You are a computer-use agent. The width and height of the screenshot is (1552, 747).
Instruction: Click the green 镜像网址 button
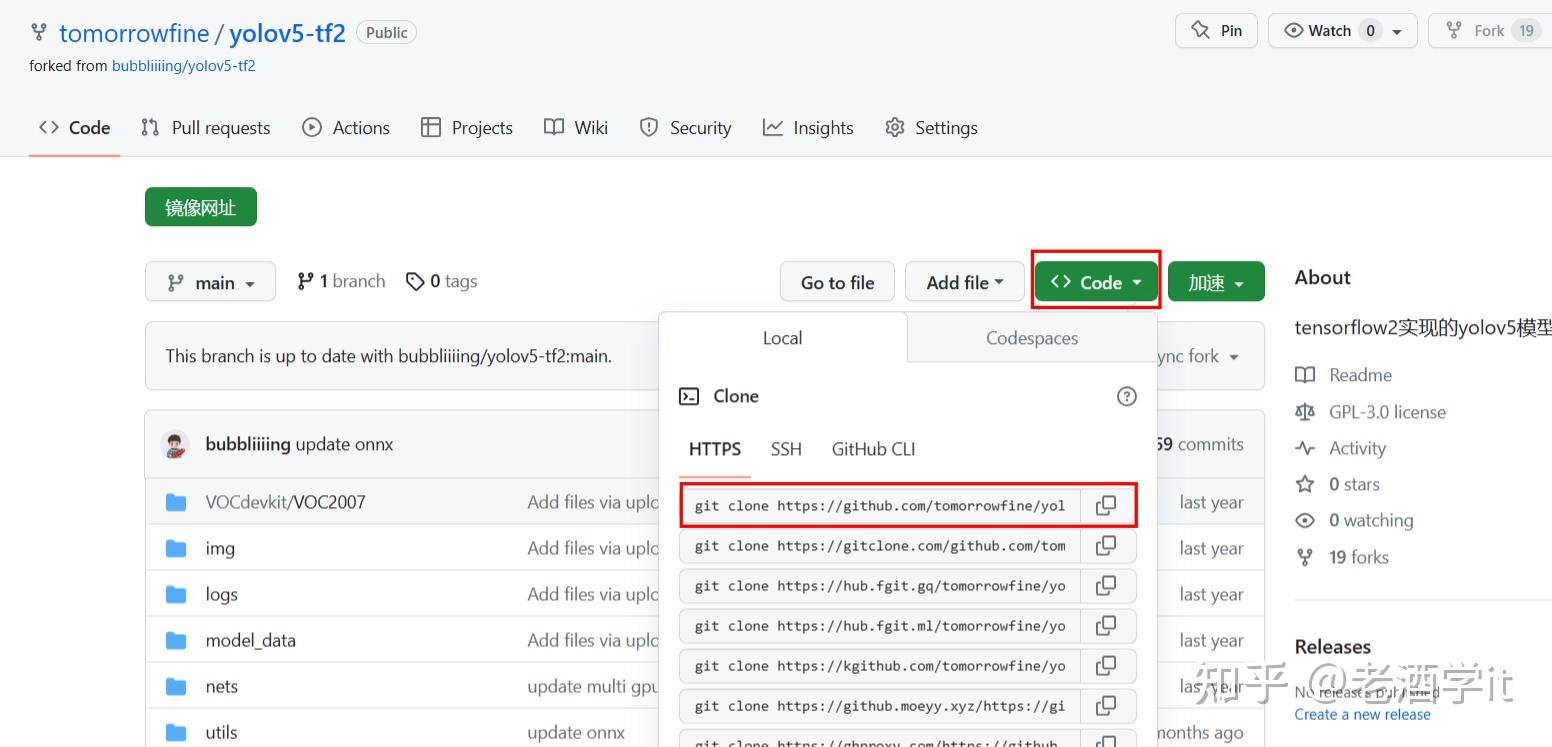pyautogui.click(x=200, y=206)
